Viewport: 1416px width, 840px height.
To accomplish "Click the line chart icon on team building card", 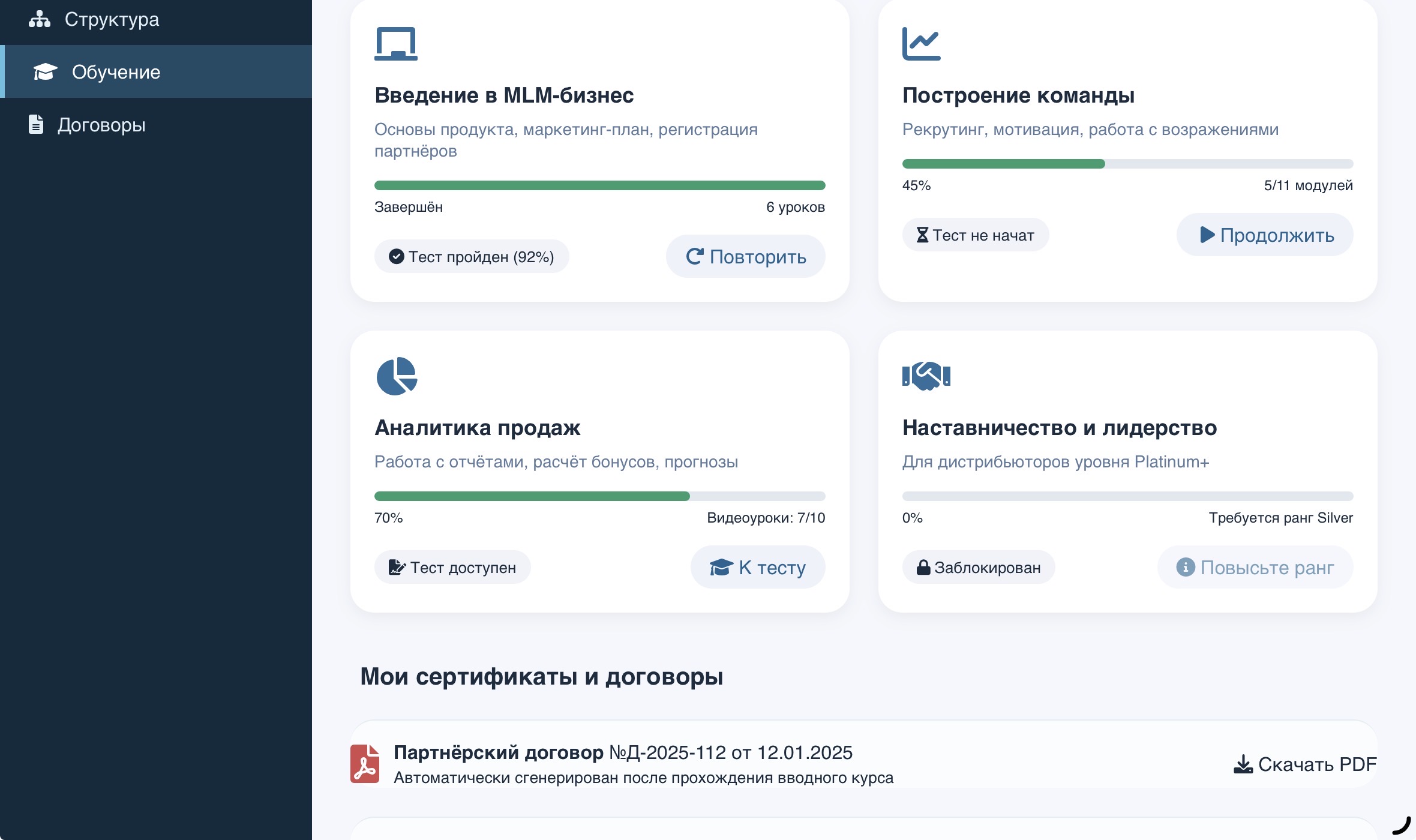I will tap(922, 43).
